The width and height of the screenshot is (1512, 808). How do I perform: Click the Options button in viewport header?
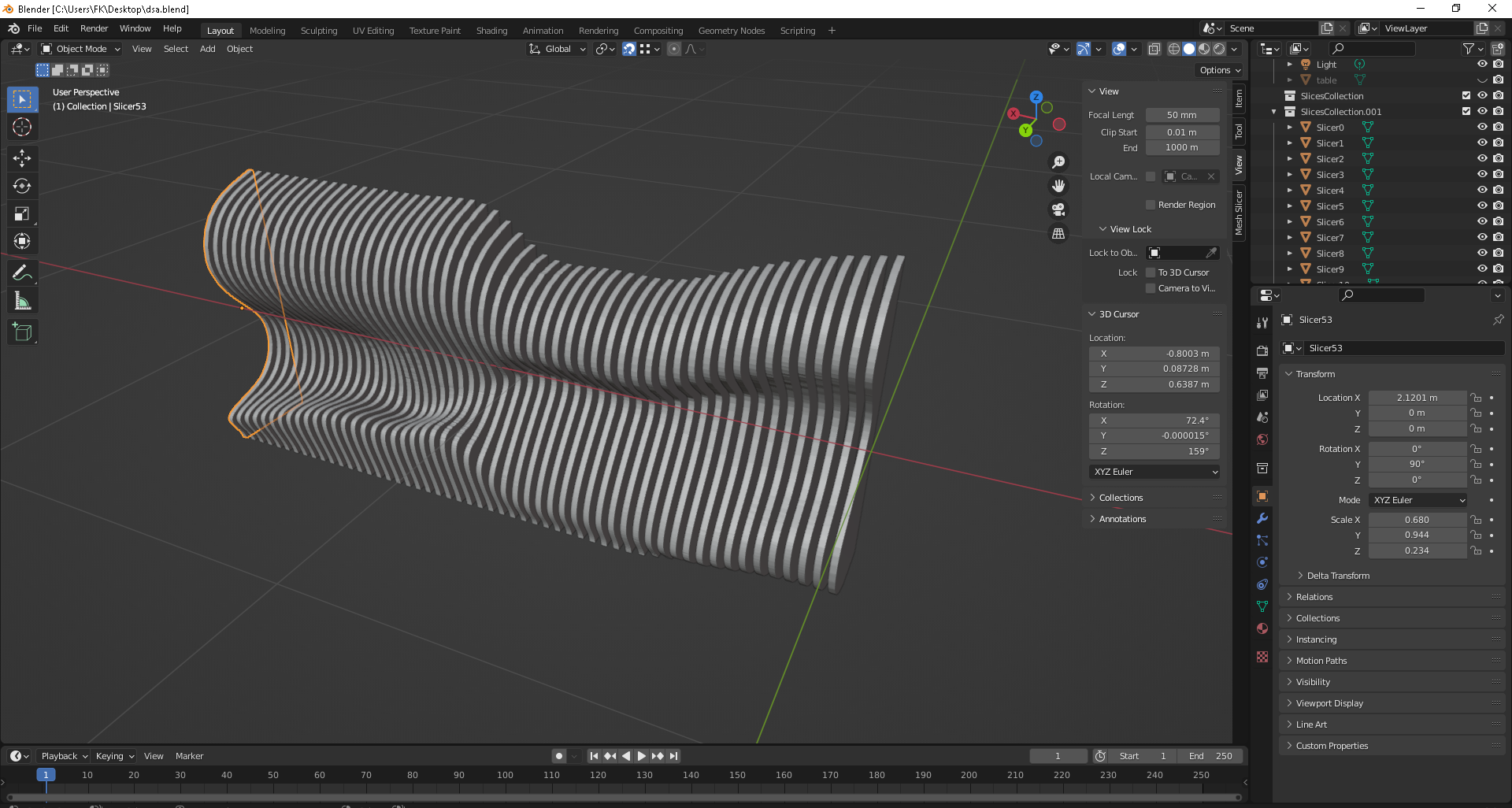1219,70
